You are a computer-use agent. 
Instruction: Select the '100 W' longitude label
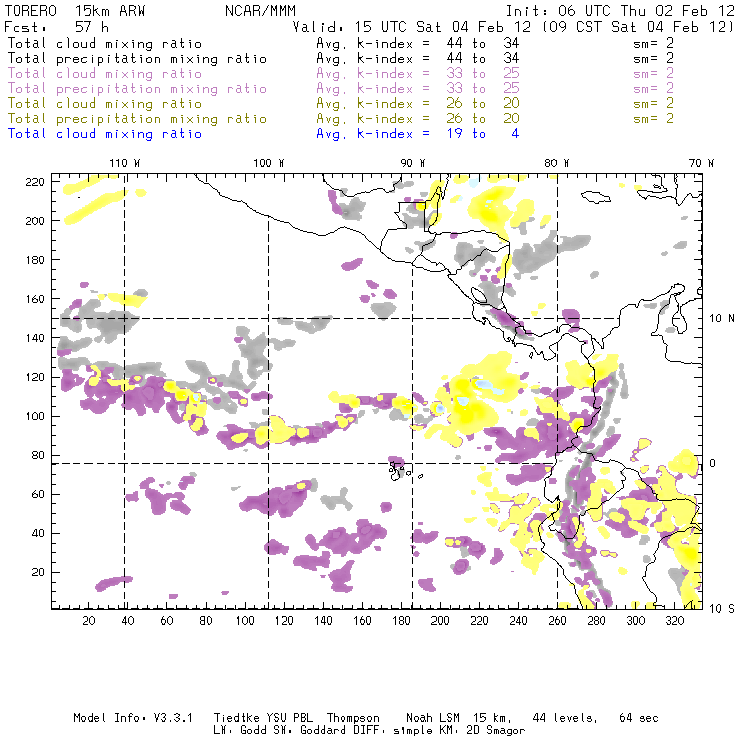(269, 163)
